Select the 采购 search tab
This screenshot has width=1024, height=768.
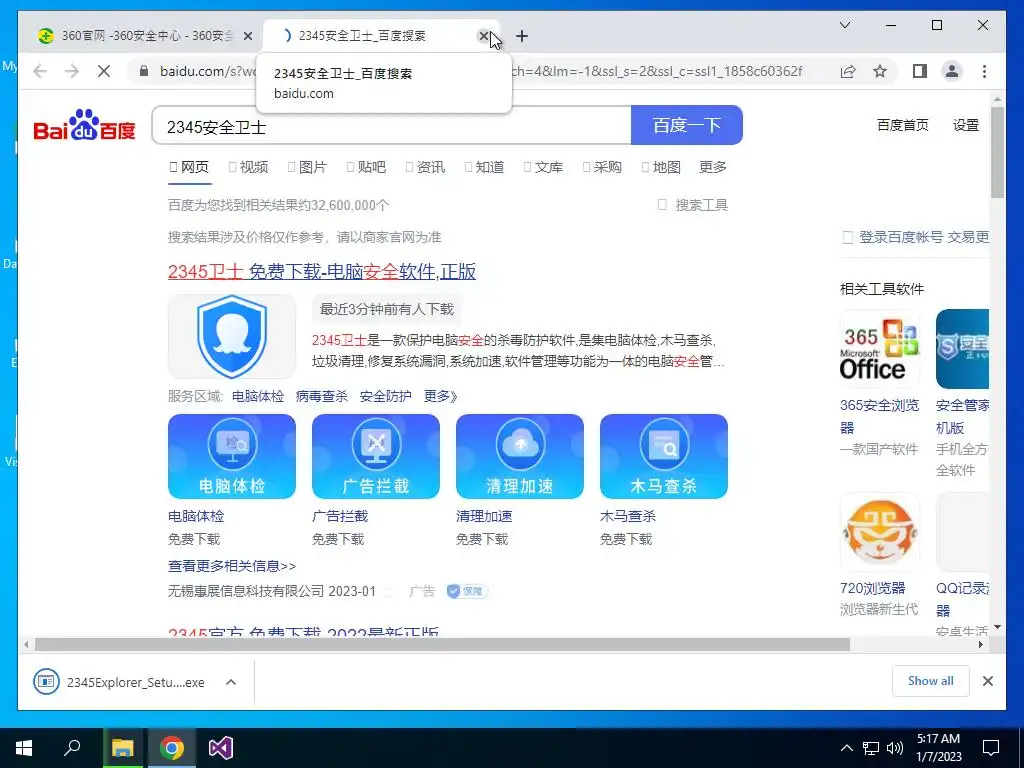pyautogui.click(x=602, y=167)
